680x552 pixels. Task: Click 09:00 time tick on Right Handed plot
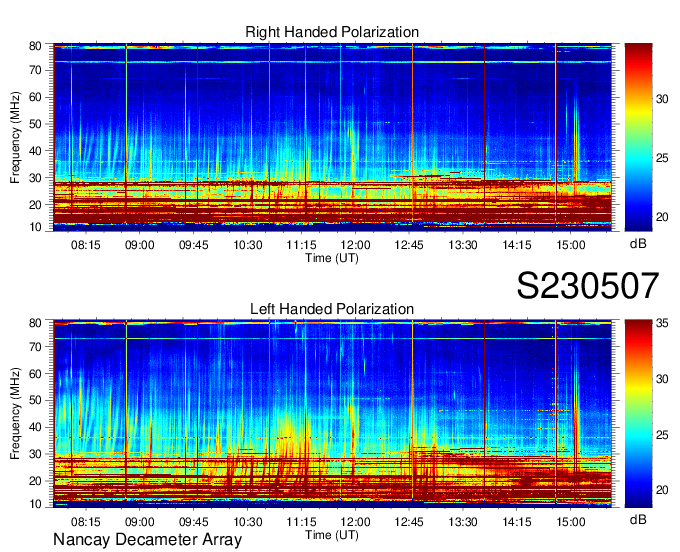click(140, 245)
